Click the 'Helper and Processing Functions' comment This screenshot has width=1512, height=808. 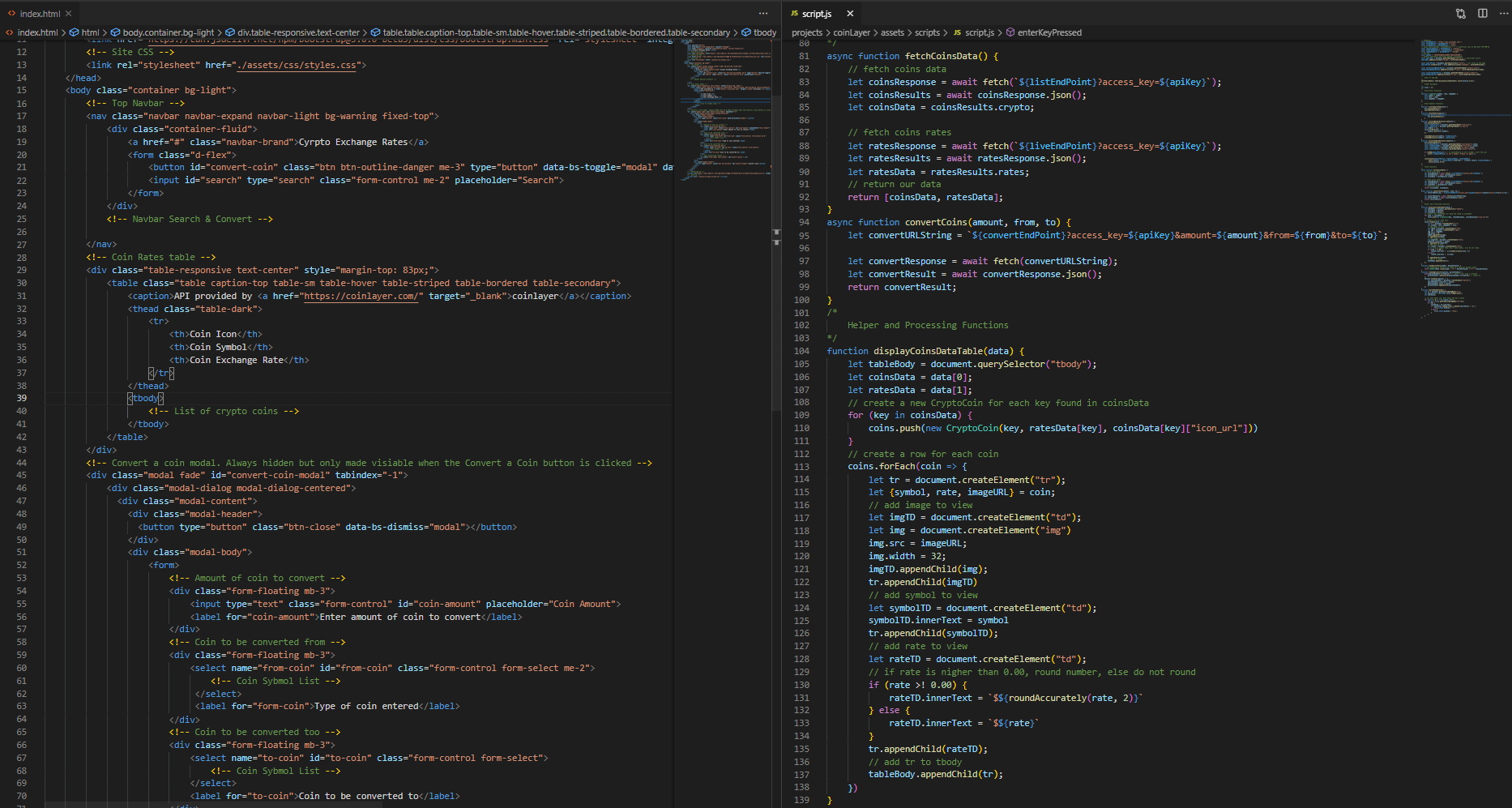(928, 326)
